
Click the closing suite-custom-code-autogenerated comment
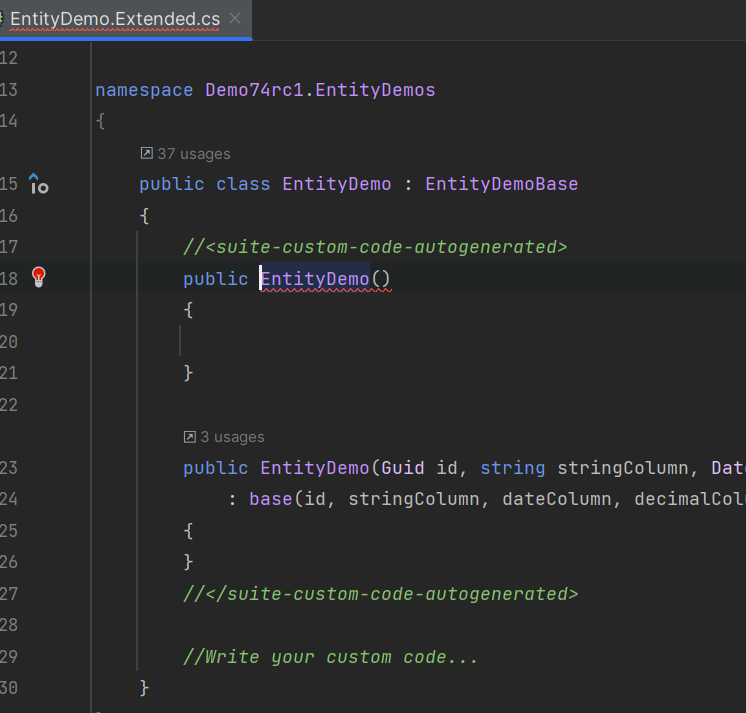pos(380,594)
